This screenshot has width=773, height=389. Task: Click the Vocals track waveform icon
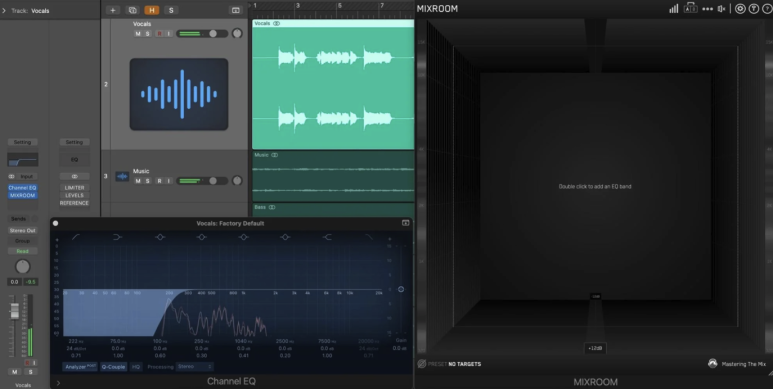pyautogui.click(x=179, y=94)
